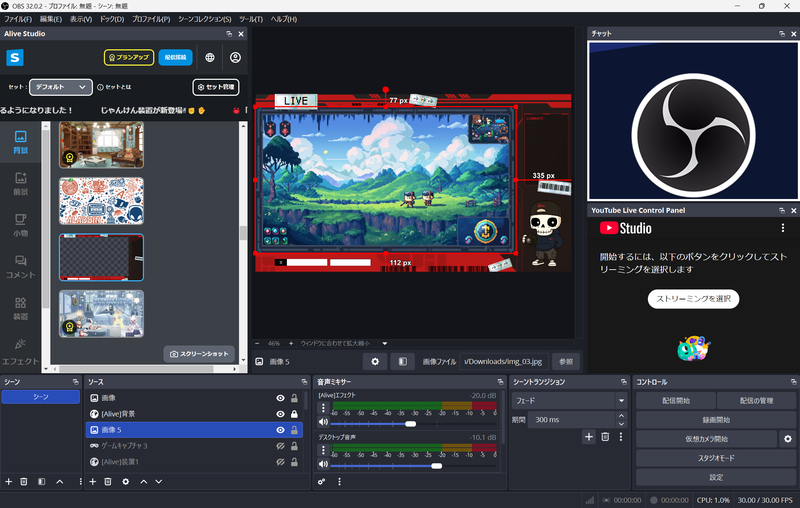Viewport: 800px width, 508px height.
Task: Open the デフォルト set dropdown
Action: [61, 87]
